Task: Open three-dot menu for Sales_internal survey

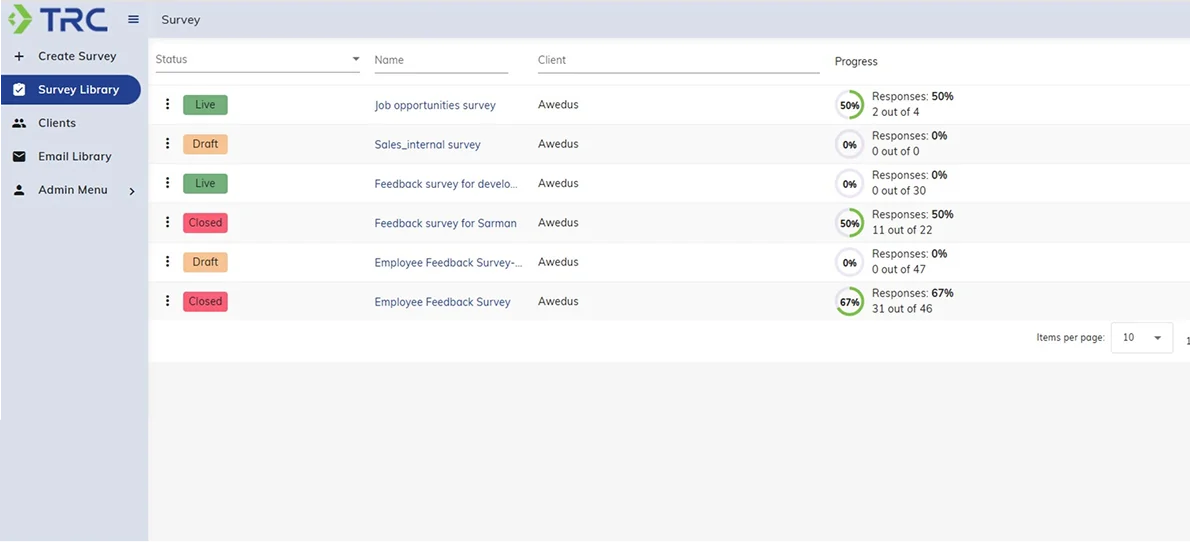Action: click(168, 143)
